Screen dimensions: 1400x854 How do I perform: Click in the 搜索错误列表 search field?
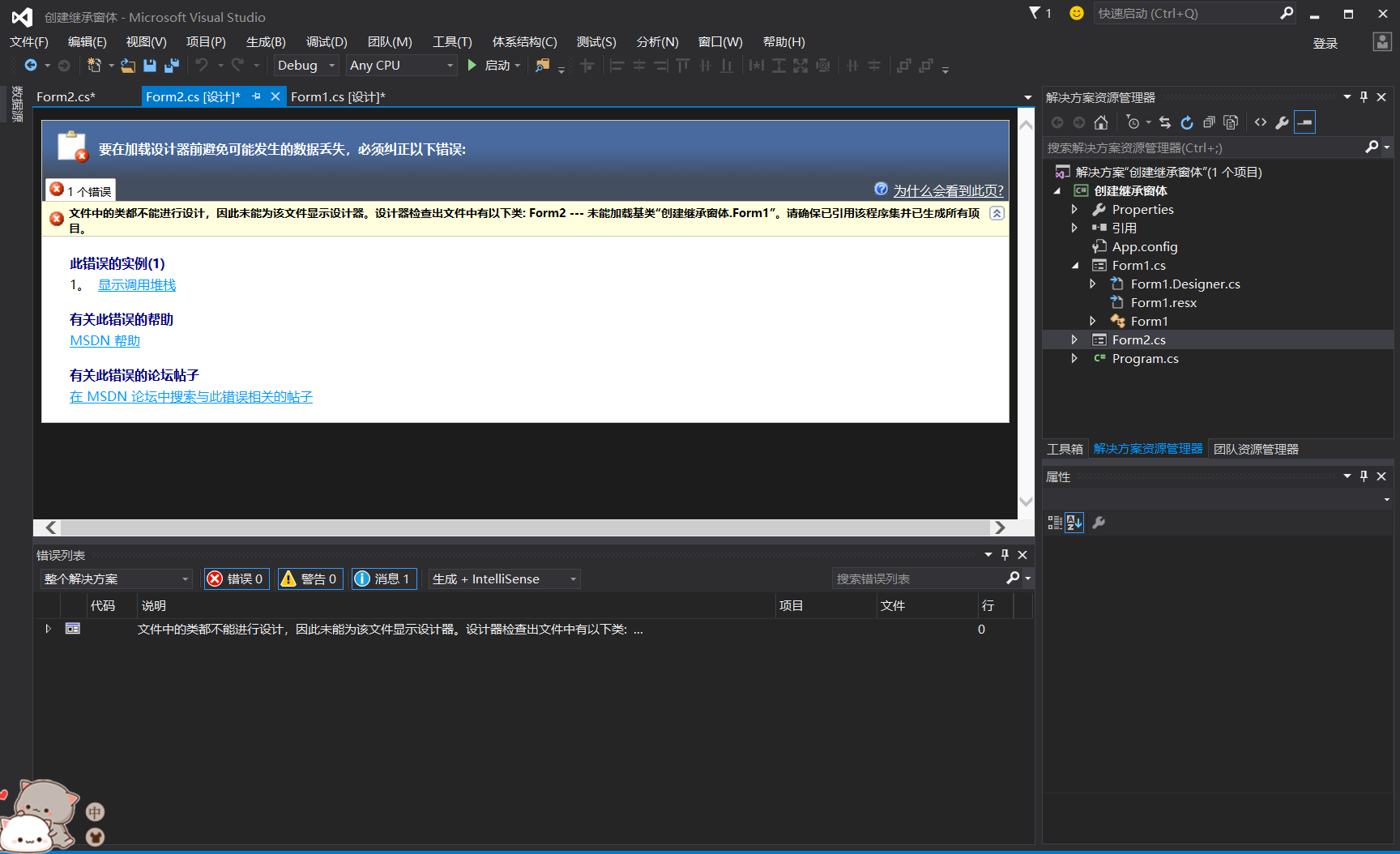(x=907, y=579)
